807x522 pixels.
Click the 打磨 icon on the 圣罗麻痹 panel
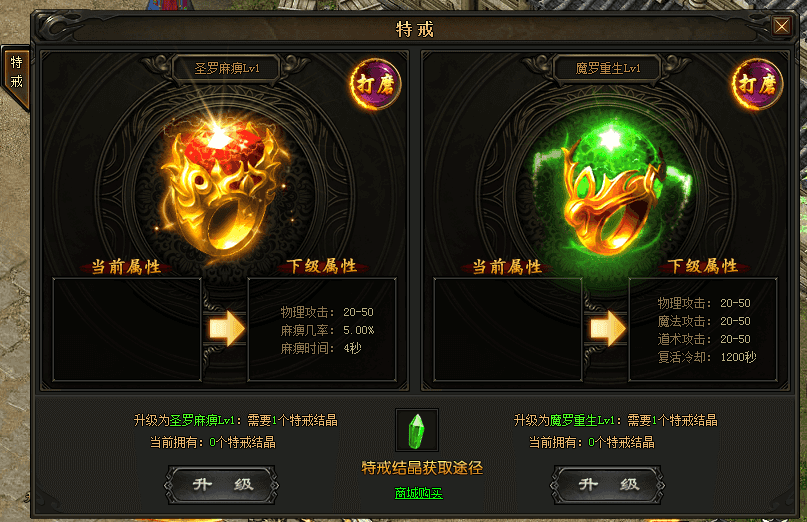375,84
